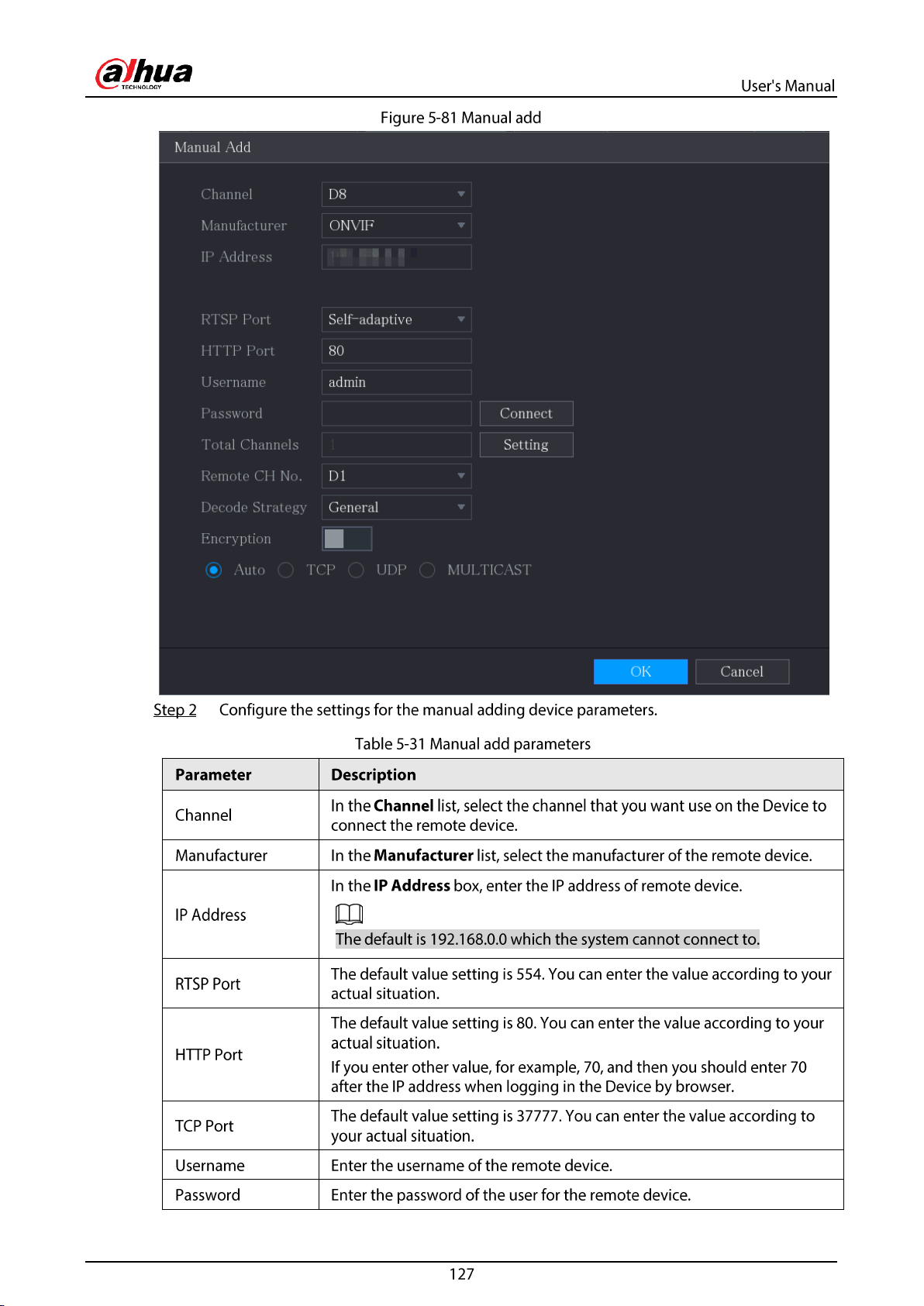
Task: Click the HTTP Port field showing 80
Action: (396, 351)
